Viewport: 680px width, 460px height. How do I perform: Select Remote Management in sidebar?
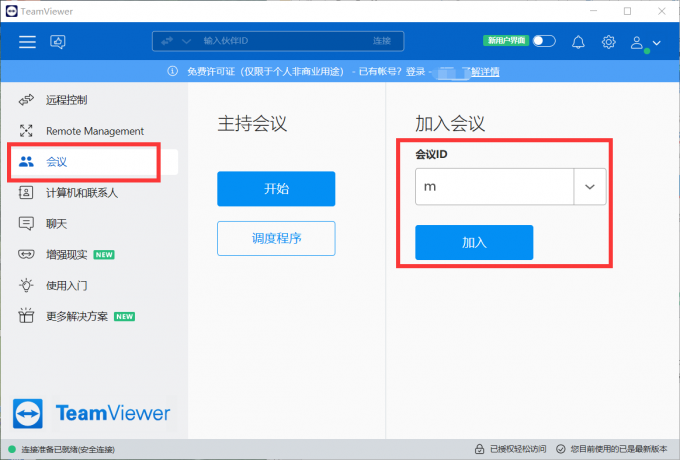coord(93,131)
